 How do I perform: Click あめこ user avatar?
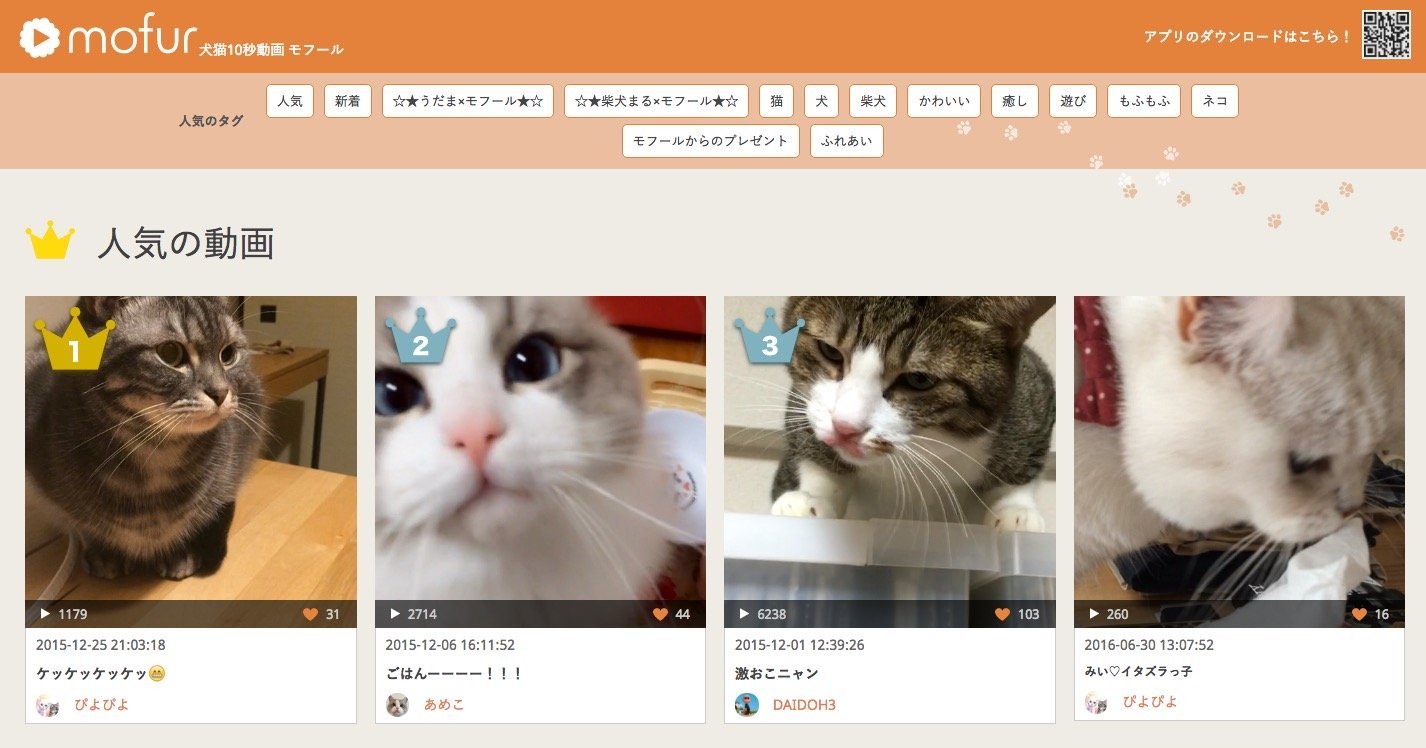coord(398,705)
